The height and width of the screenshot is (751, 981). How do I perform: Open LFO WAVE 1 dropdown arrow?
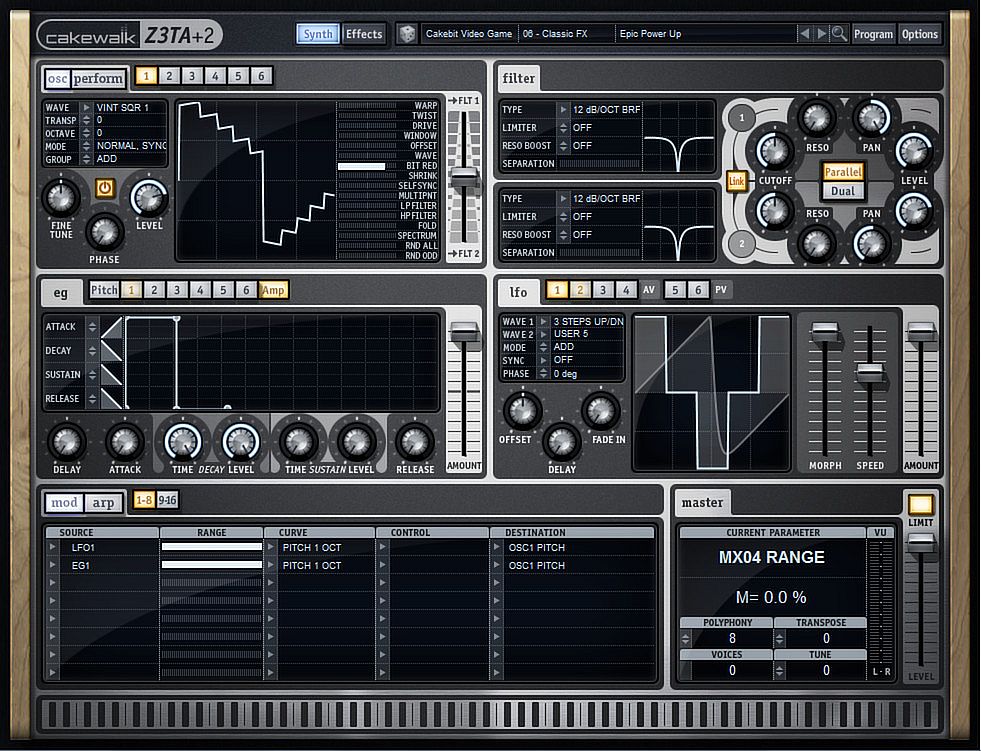pyautogui.click(x=544, y=321)
